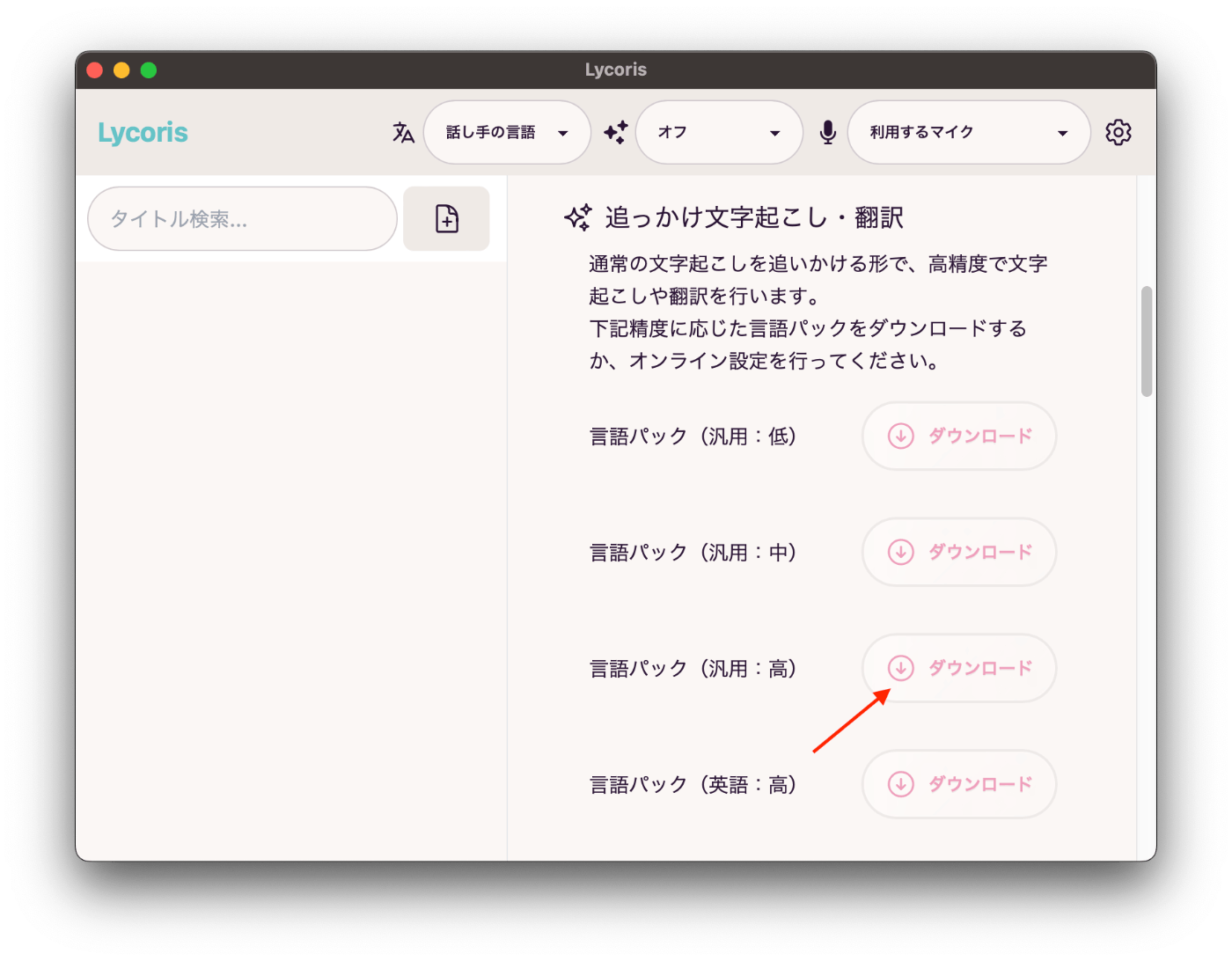This screenshot has width=1232, height=961.
Task: Click the translate language icon
Action: [403, 132]
